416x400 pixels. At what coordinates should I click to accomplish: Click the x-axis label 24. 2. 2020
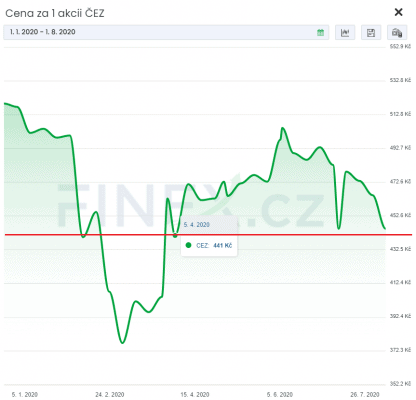click(110, 394)
